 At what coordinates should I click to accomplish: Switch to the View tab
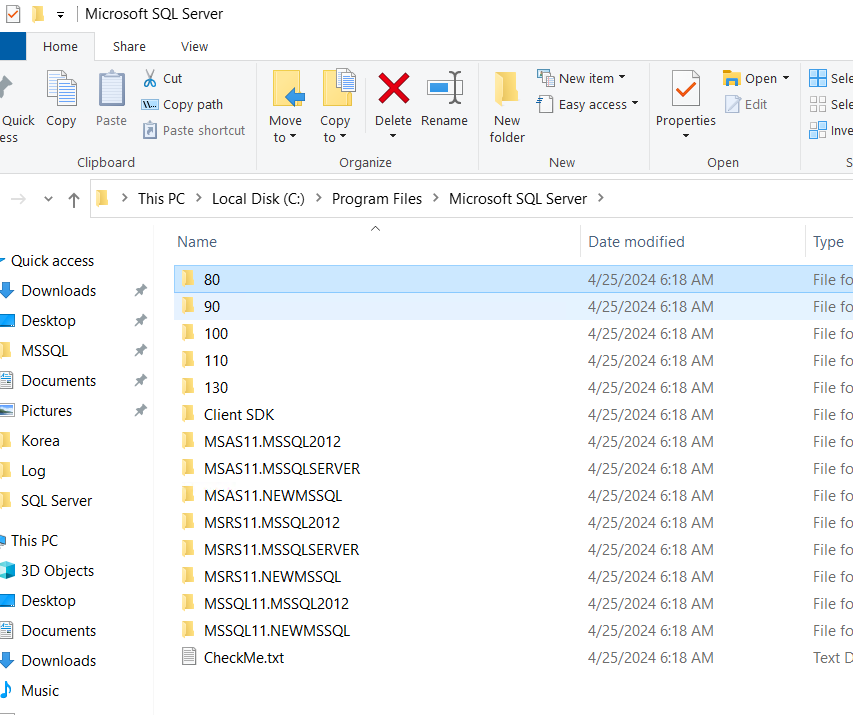194,46
